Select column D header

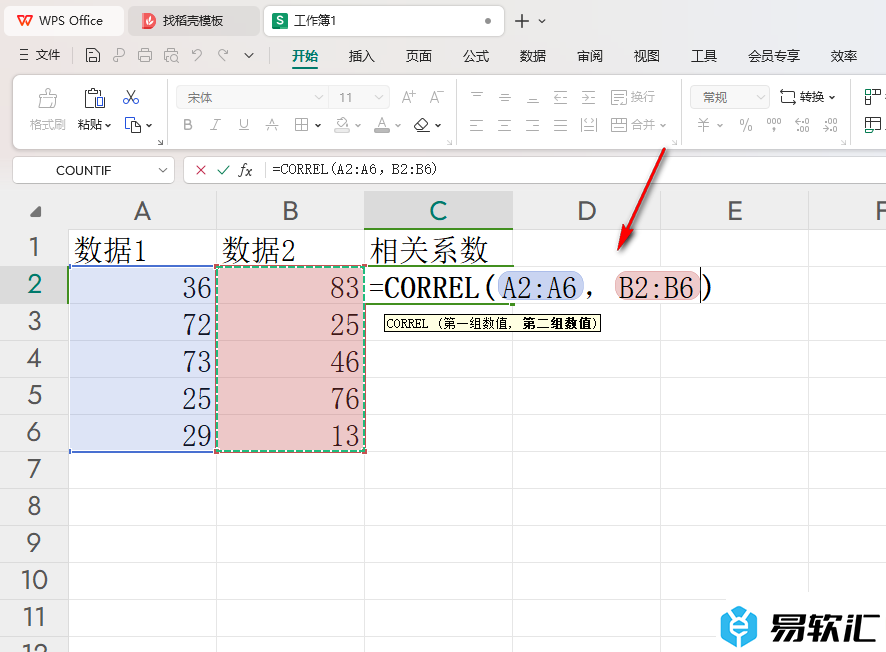[x=587, y=211]
